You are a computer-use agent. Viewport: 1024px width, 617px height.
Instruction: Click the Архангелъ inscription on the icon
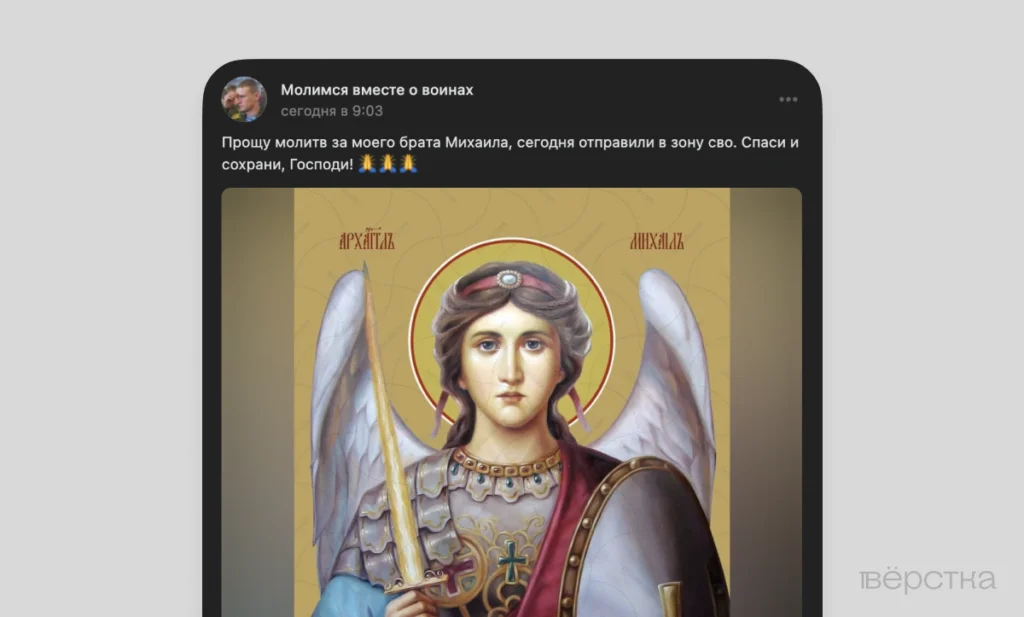(367, 240)
